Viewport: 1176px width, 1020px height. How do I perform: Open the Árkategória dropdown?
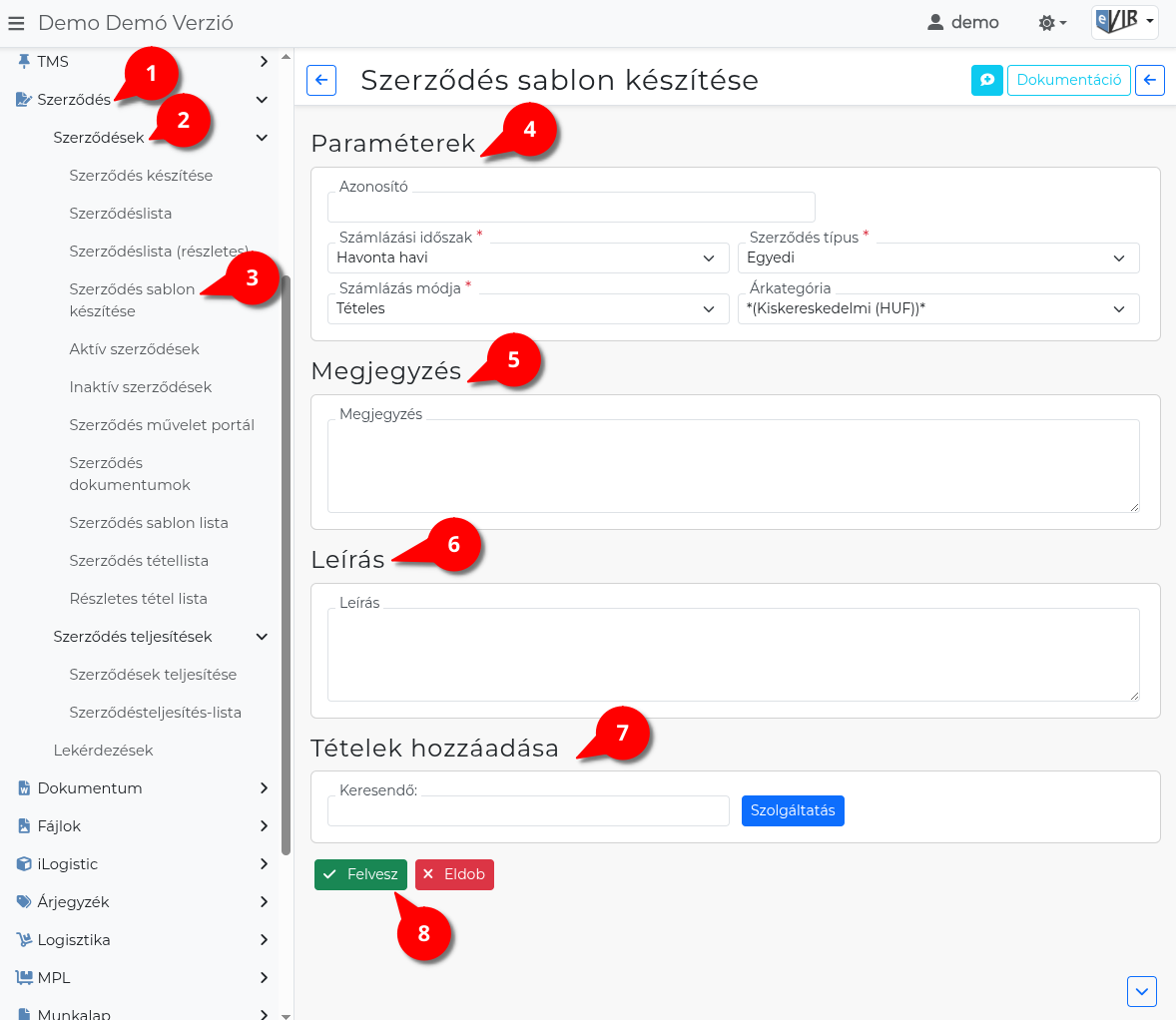tap(938, 309)
